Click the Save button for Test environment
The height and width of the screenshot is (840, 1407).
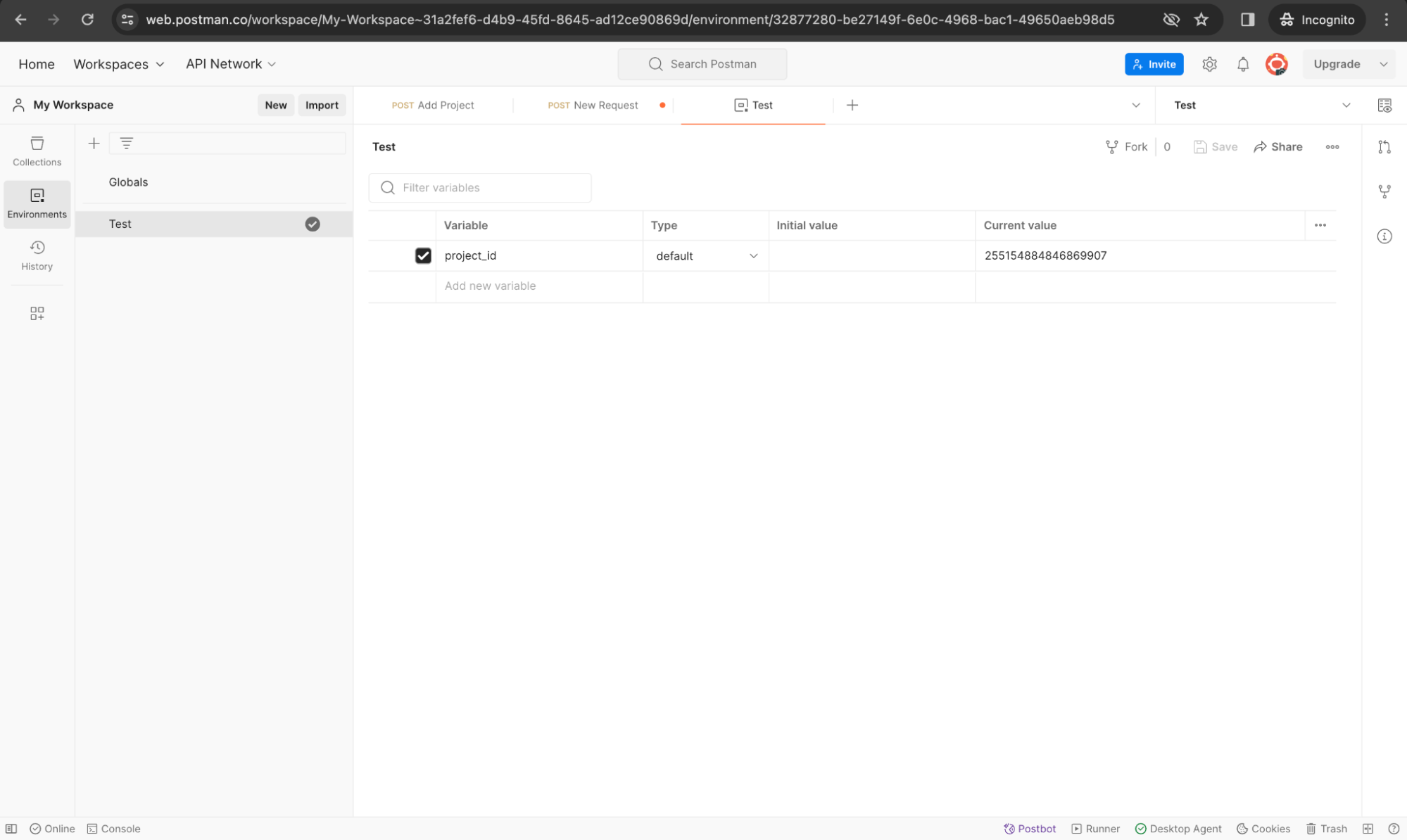point(1215,146)
